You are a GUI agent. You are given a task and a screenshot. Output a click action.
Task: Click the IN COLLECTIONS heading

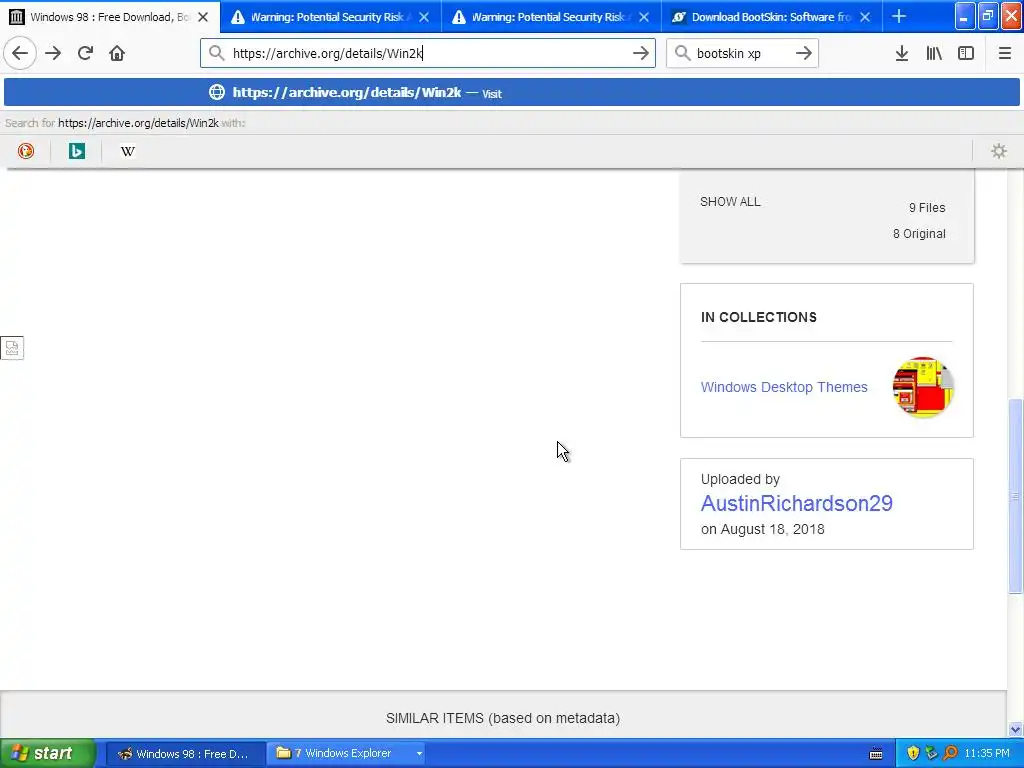pyautogui.click(x=759, y=317)
